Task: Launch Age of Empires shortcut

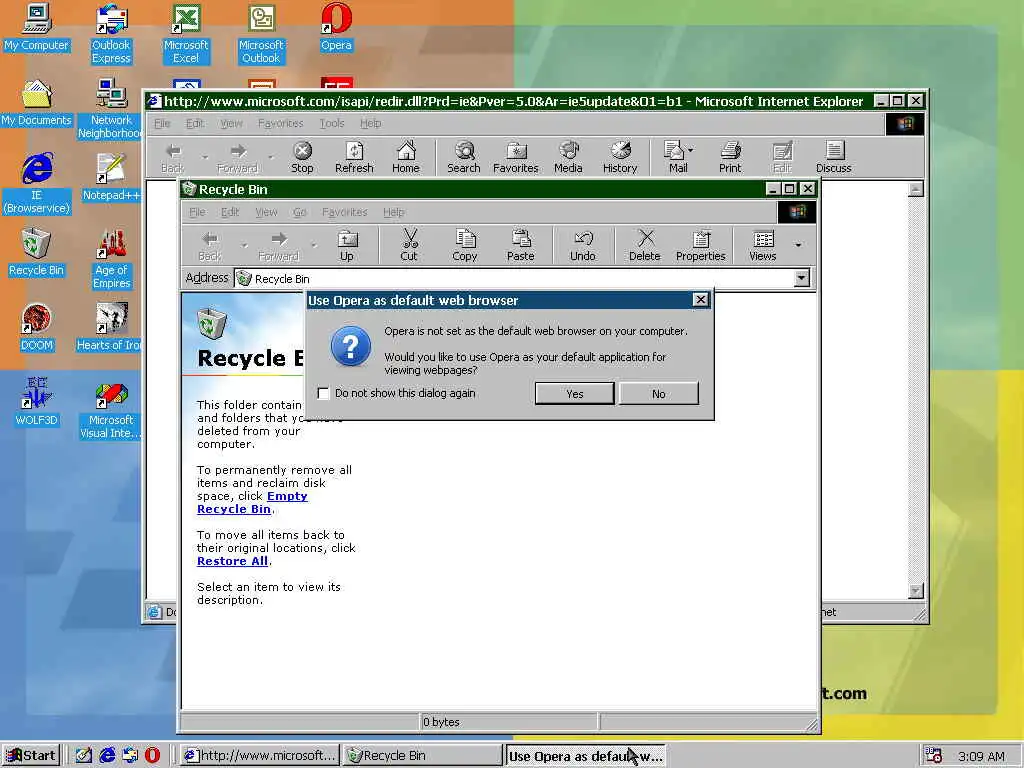Action: pyautogui.click(x=111, y=259)
